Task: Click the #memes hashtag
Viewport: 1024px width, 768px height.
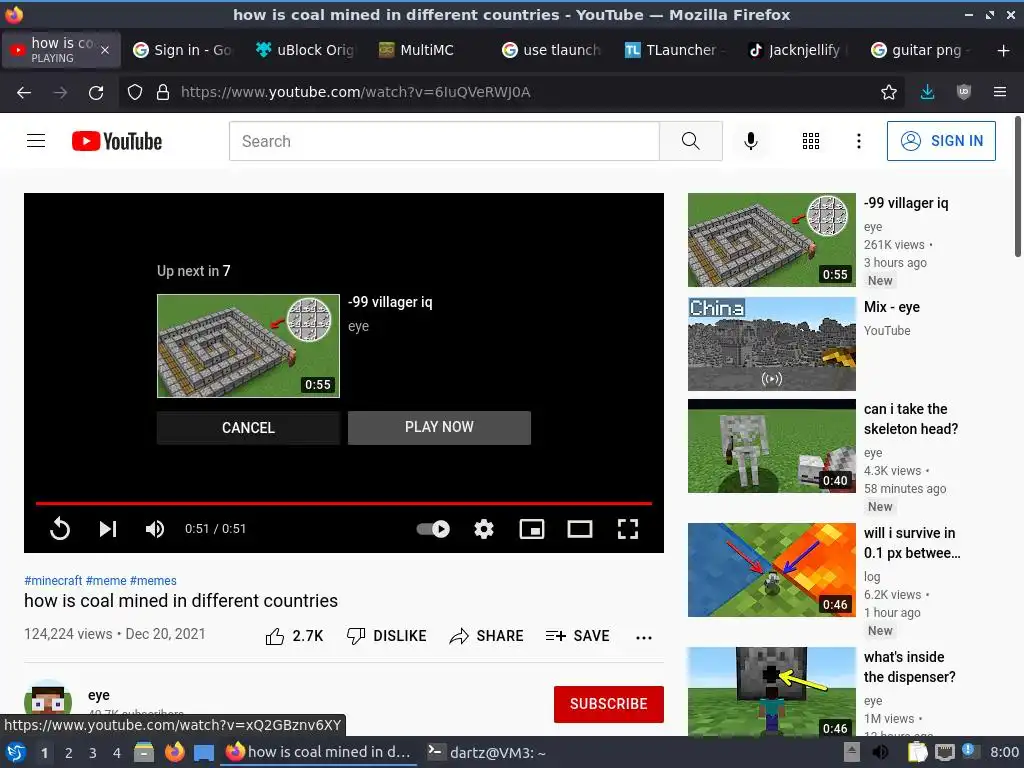Action: (x=153, y=581)
